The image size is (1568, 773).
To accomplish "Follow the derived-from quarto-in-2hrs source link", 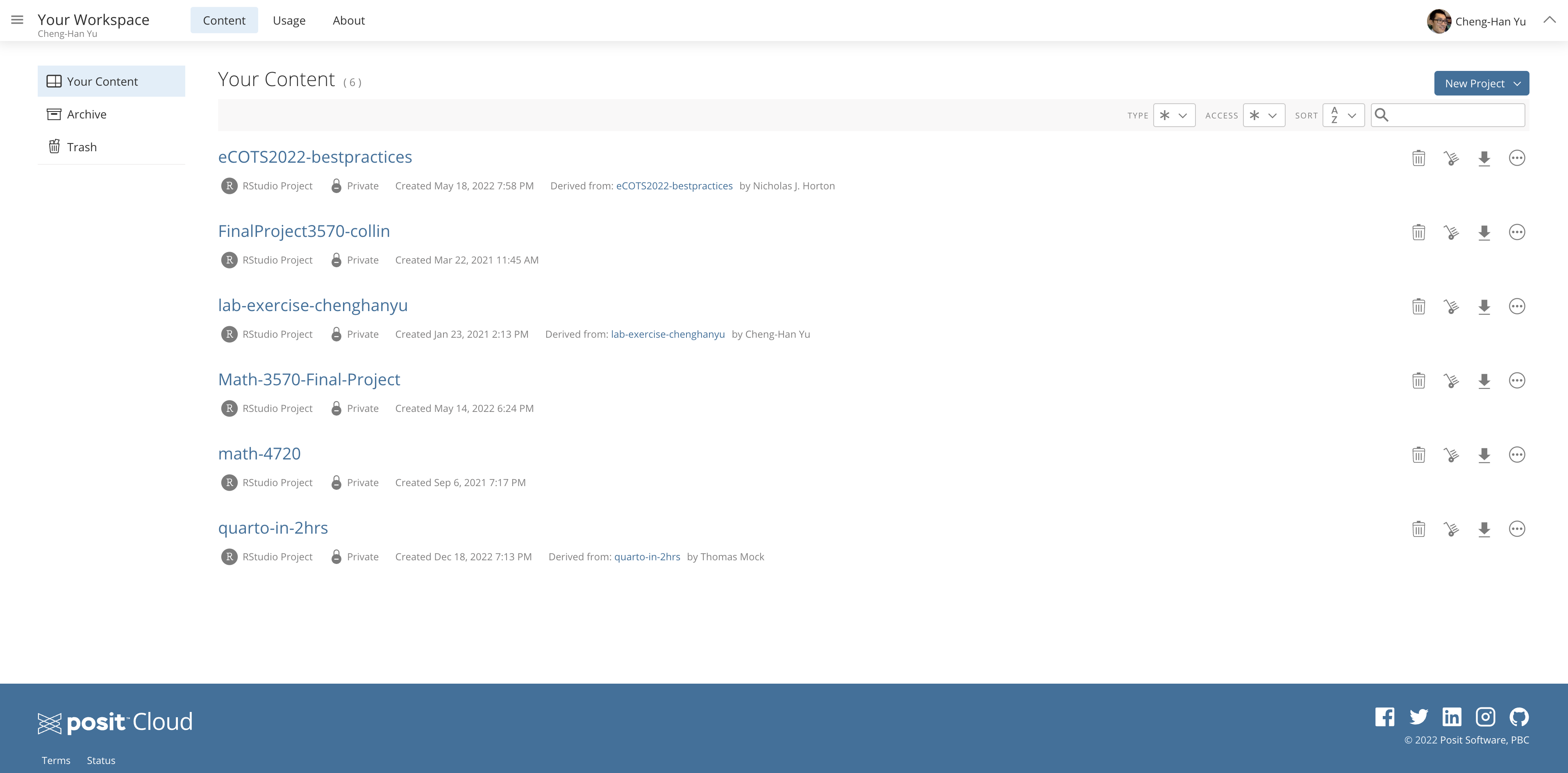I will click(x=647, y=557).
